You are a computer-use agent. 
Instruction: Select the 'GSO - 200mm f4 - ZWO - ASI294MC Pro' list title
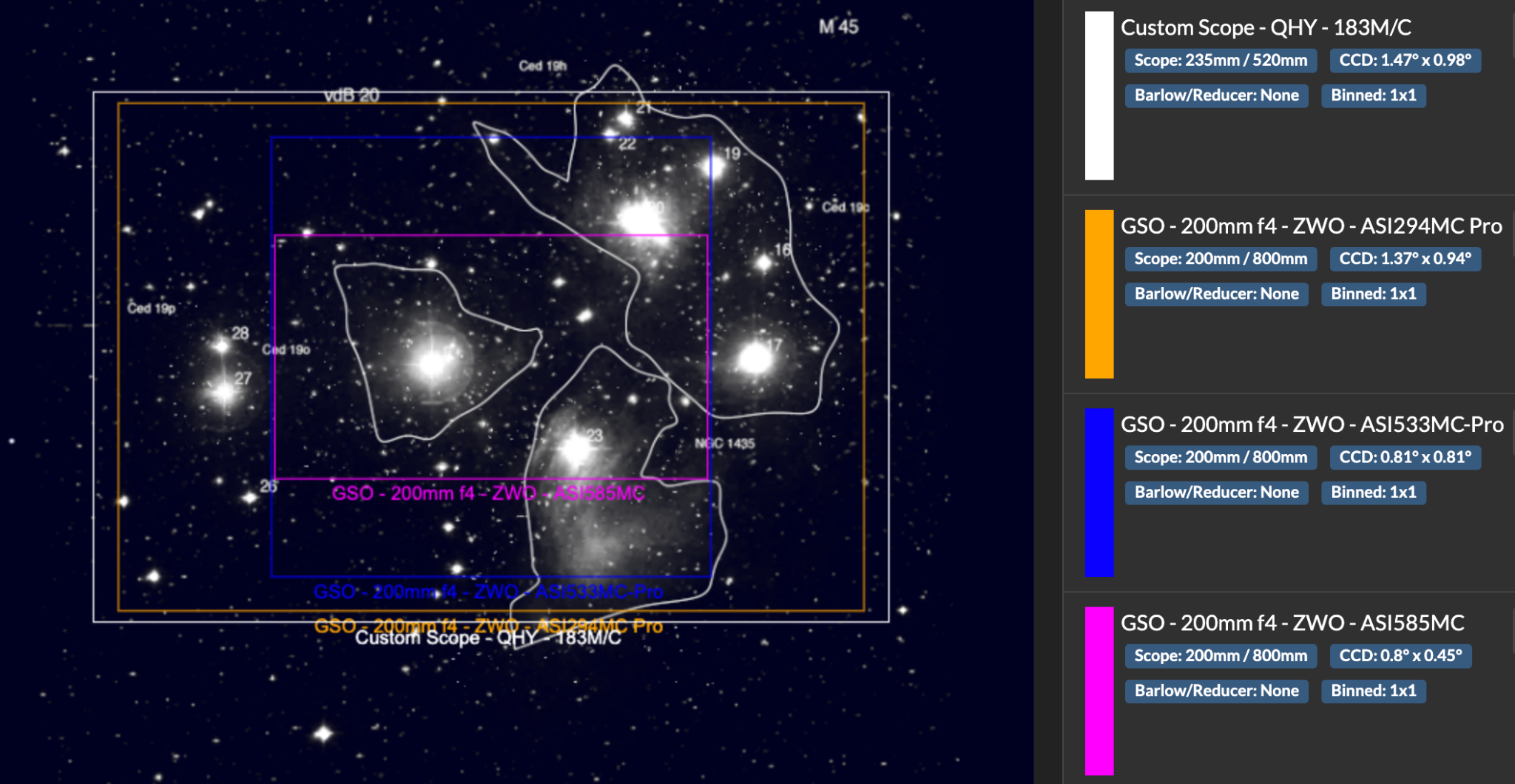1312,226
